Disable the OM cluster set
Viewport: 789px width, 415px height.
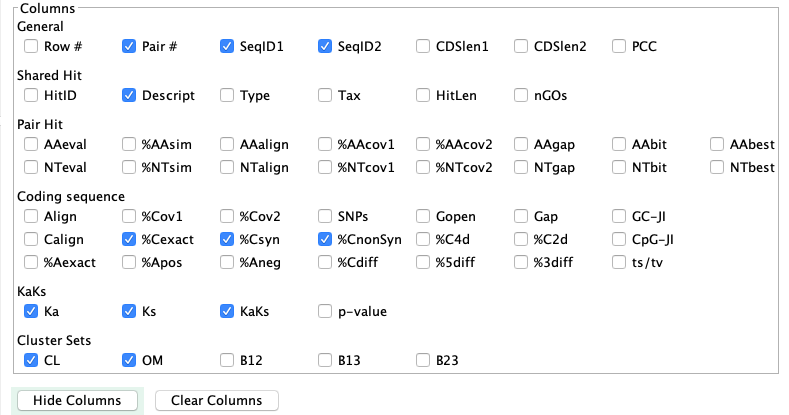point(129,360)
